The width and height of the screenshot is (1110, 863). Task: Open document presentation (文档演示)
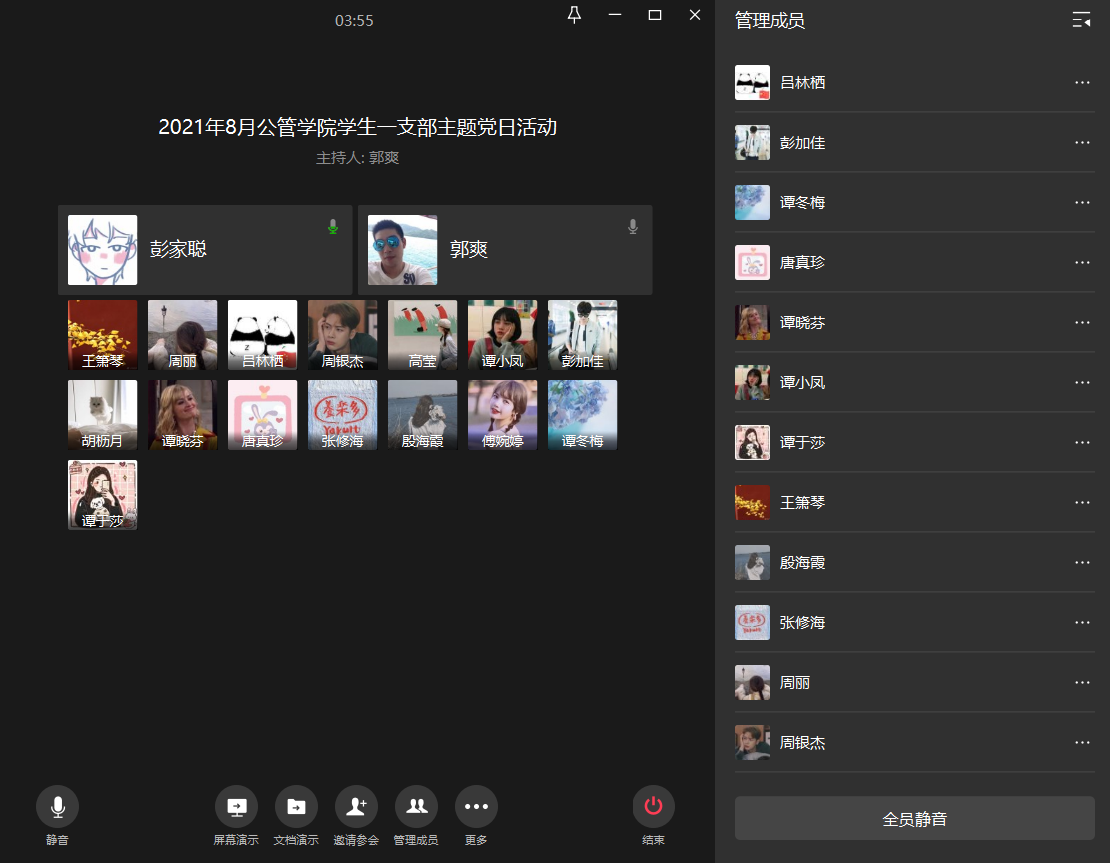(x=296, y=806)
